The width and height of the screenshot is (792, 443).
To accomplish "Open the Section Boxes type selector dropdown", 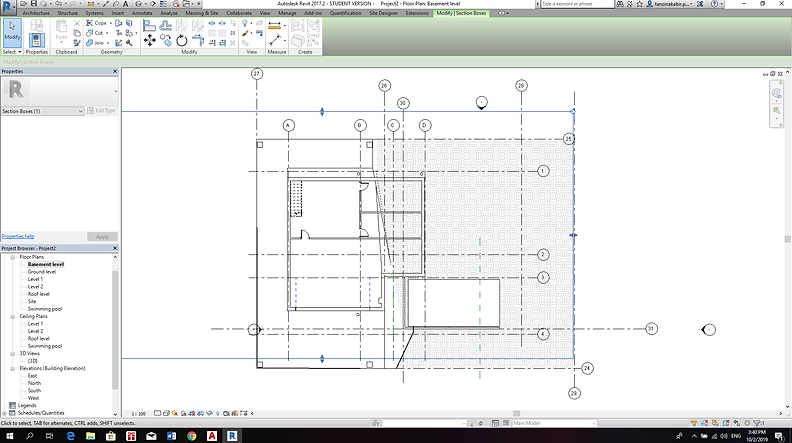I will click(x=42, y=111).
